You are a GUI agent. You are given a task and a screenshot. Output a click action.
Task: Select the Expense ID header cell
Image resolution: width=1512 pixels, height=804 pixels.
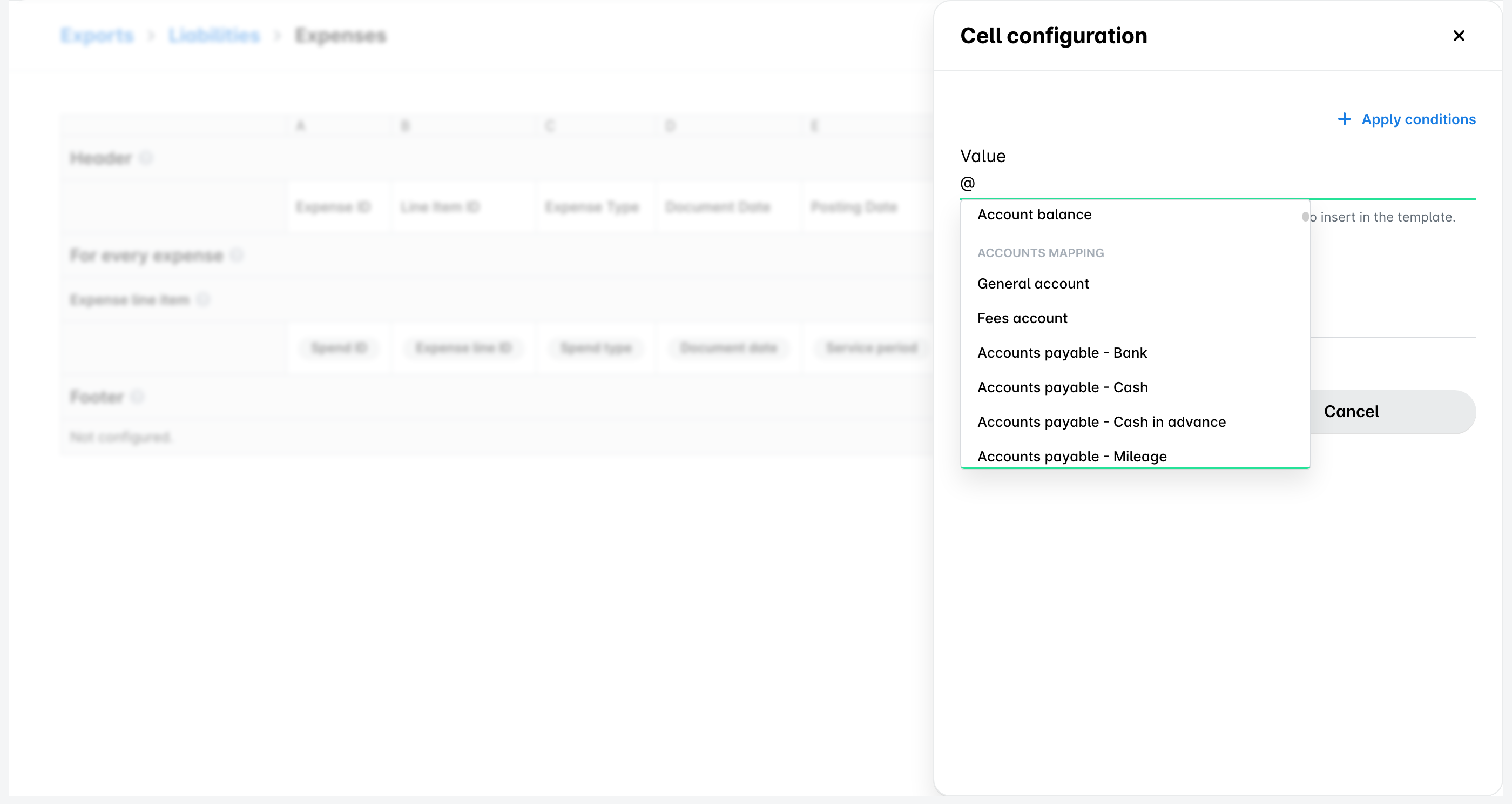click(x=337, y=207)
